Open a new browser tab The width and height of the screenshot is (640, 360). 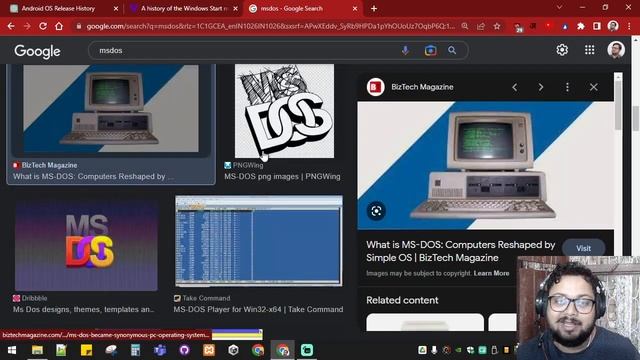click(373, 8)
